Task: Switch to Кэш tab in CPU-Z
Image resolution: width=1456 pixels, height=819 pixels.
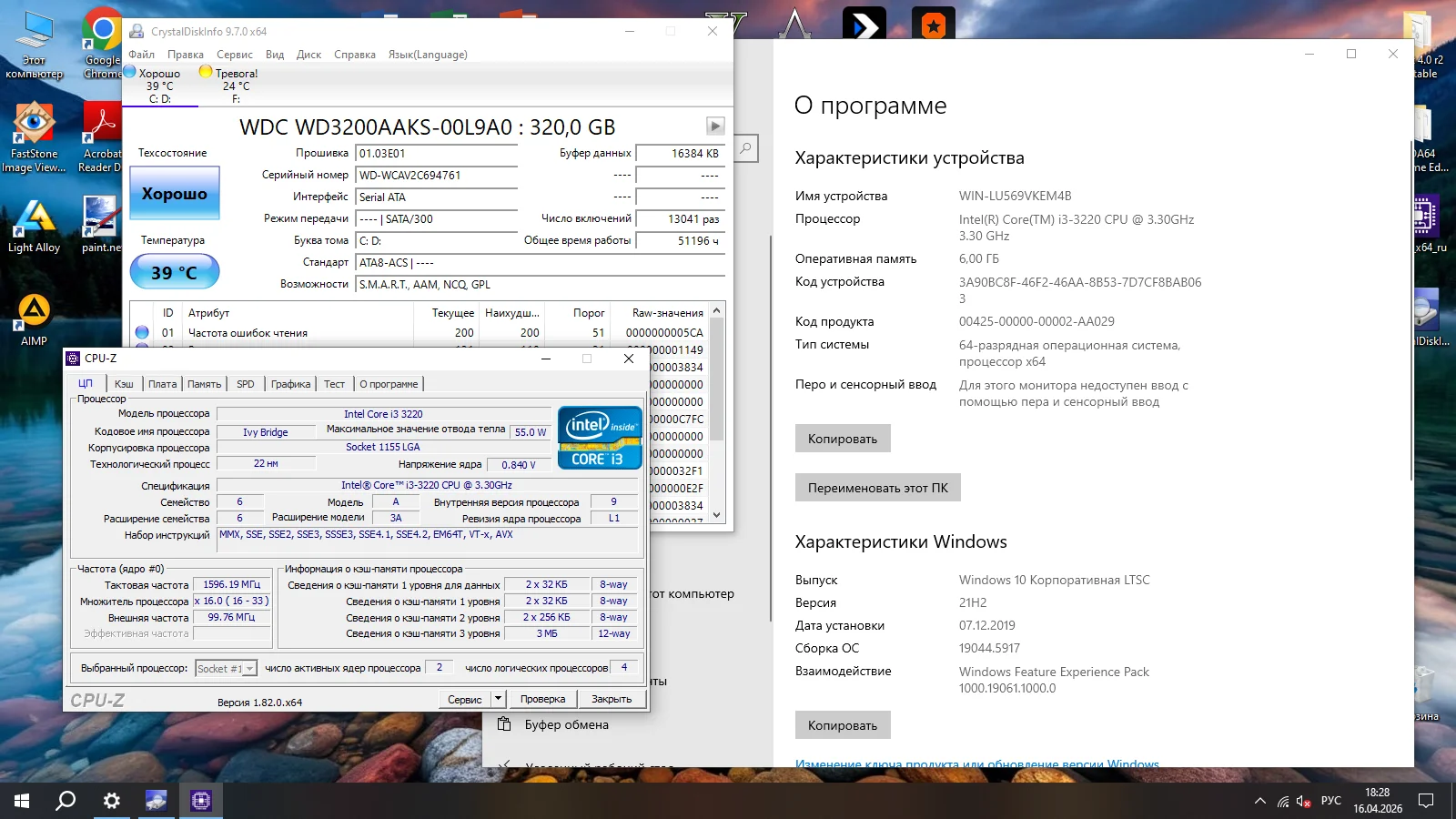Action: 124,384
